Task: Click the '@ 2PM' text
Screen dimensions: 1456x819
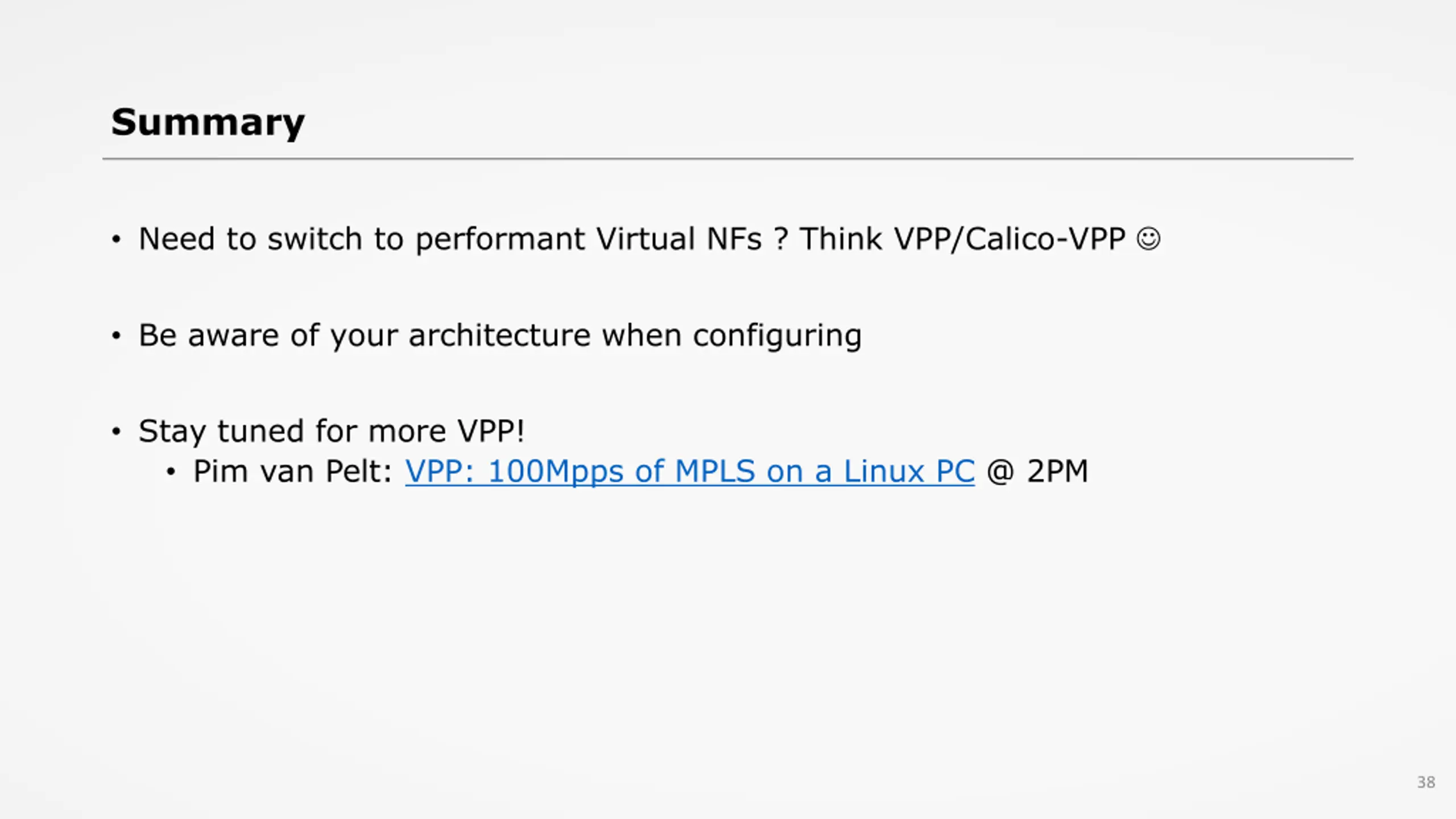Action: pyautogui.click(x=1037, y=471)
